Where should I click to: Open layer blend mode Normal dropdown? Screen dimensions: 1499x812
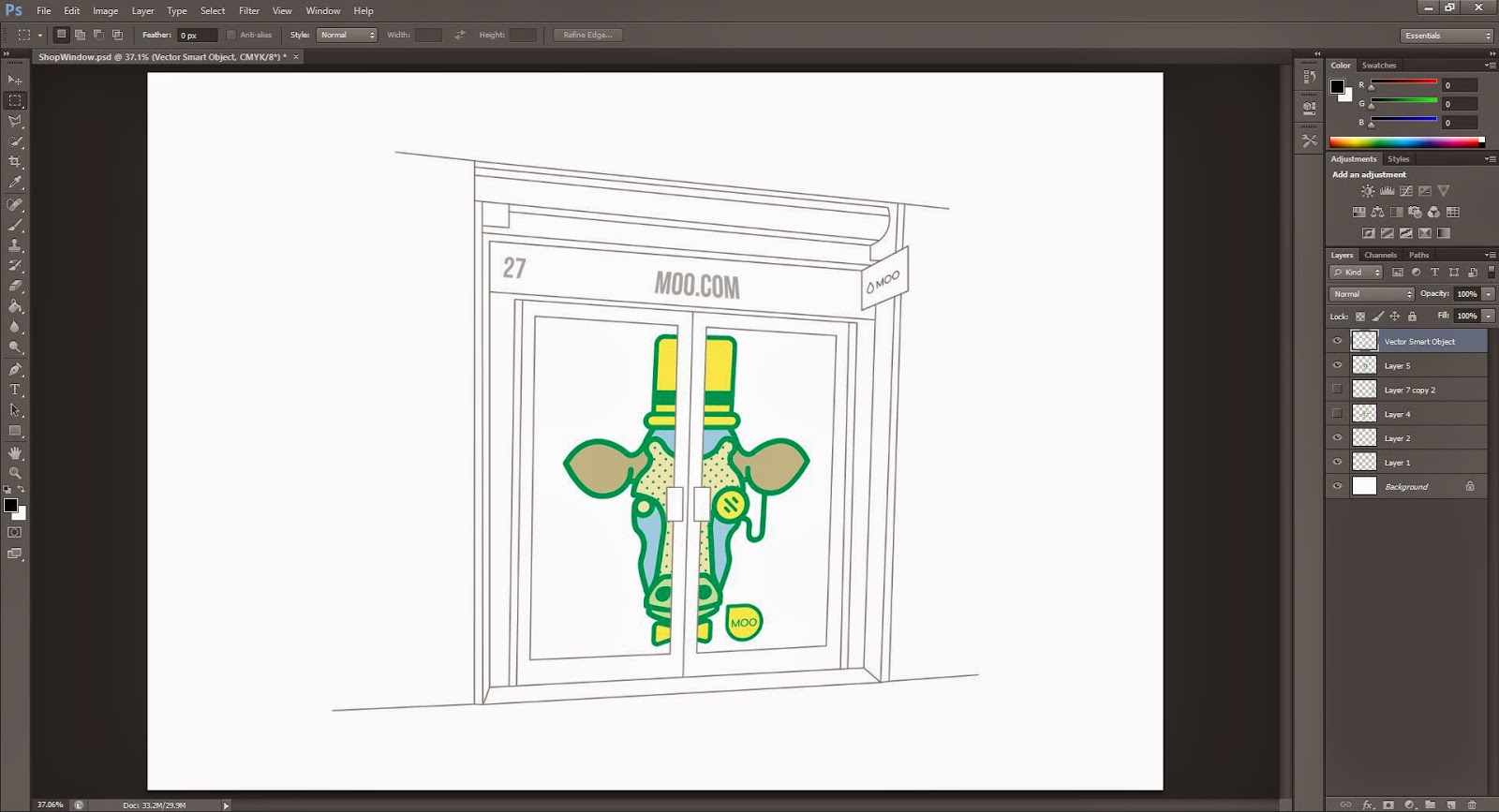[x=1372, y=294]
